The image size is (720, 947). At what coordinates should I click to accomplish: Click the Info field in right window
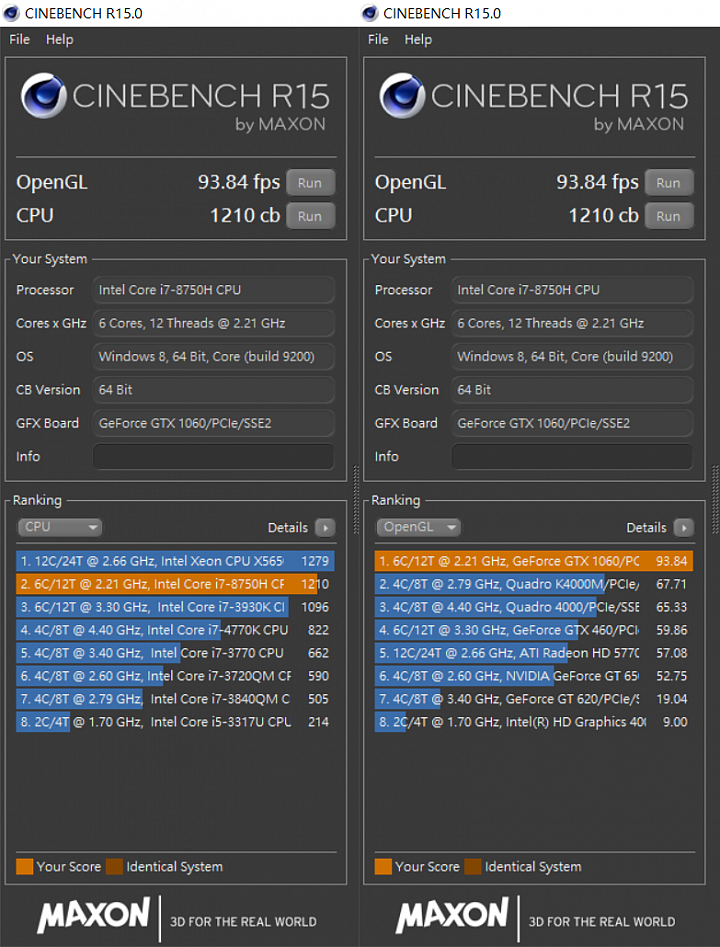(x=572, y=457)
